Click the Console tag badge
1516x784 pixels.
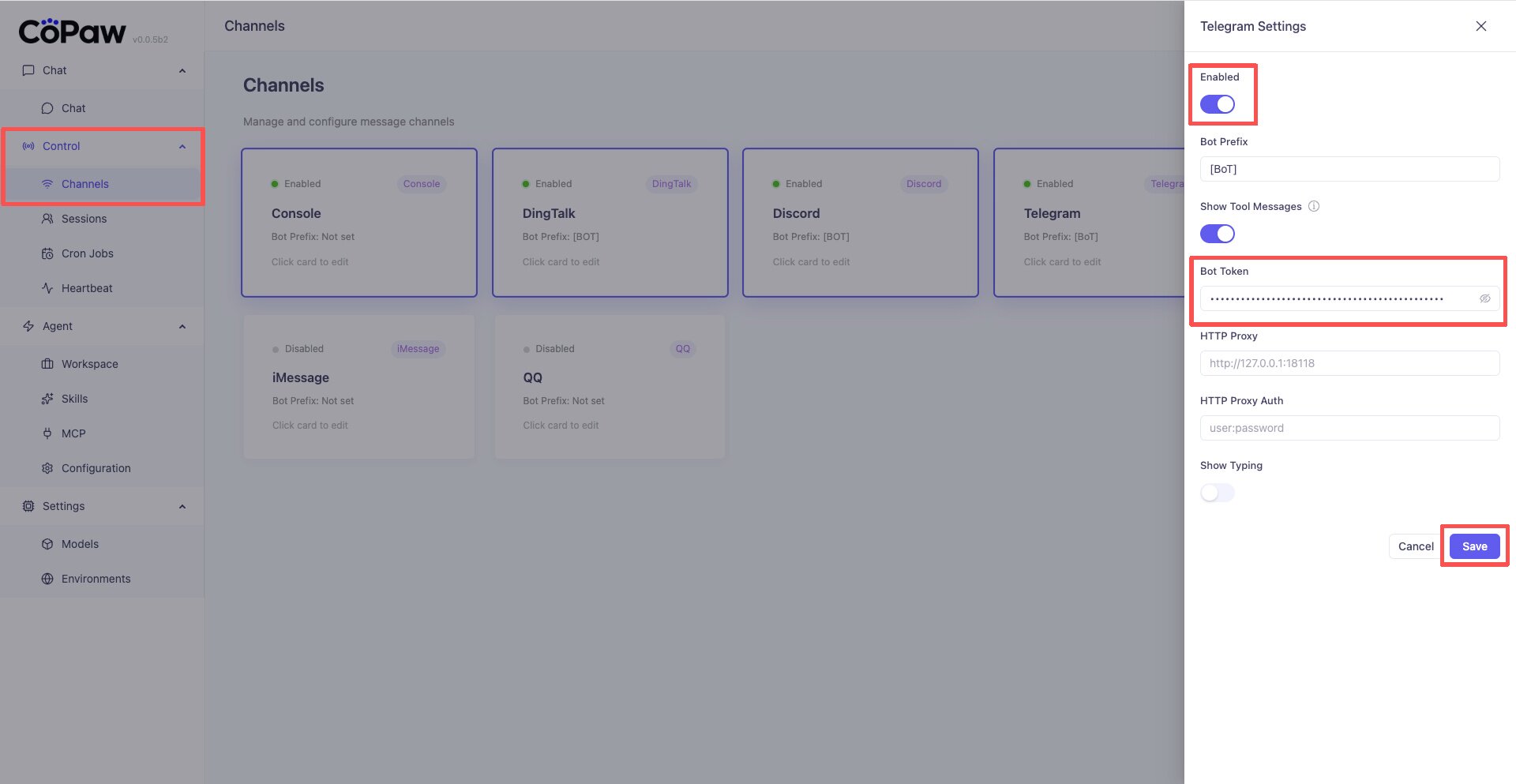422,184
